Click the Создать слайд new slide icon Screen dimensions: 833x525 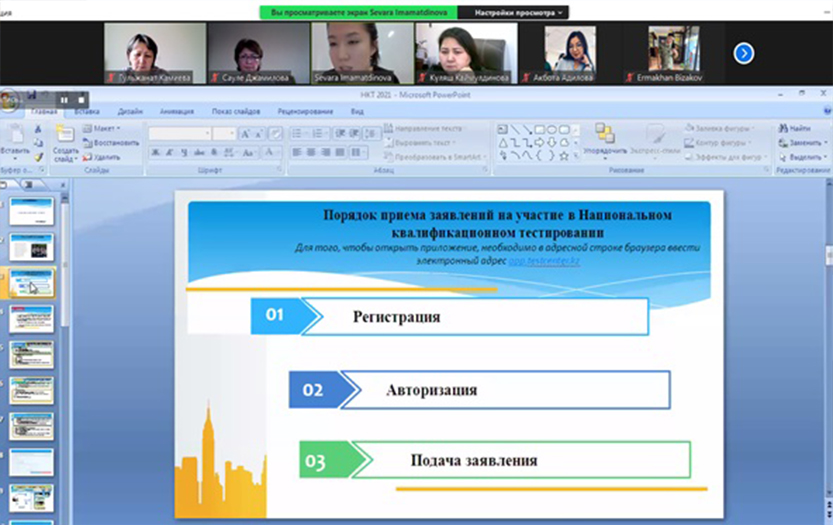(64, 134)
